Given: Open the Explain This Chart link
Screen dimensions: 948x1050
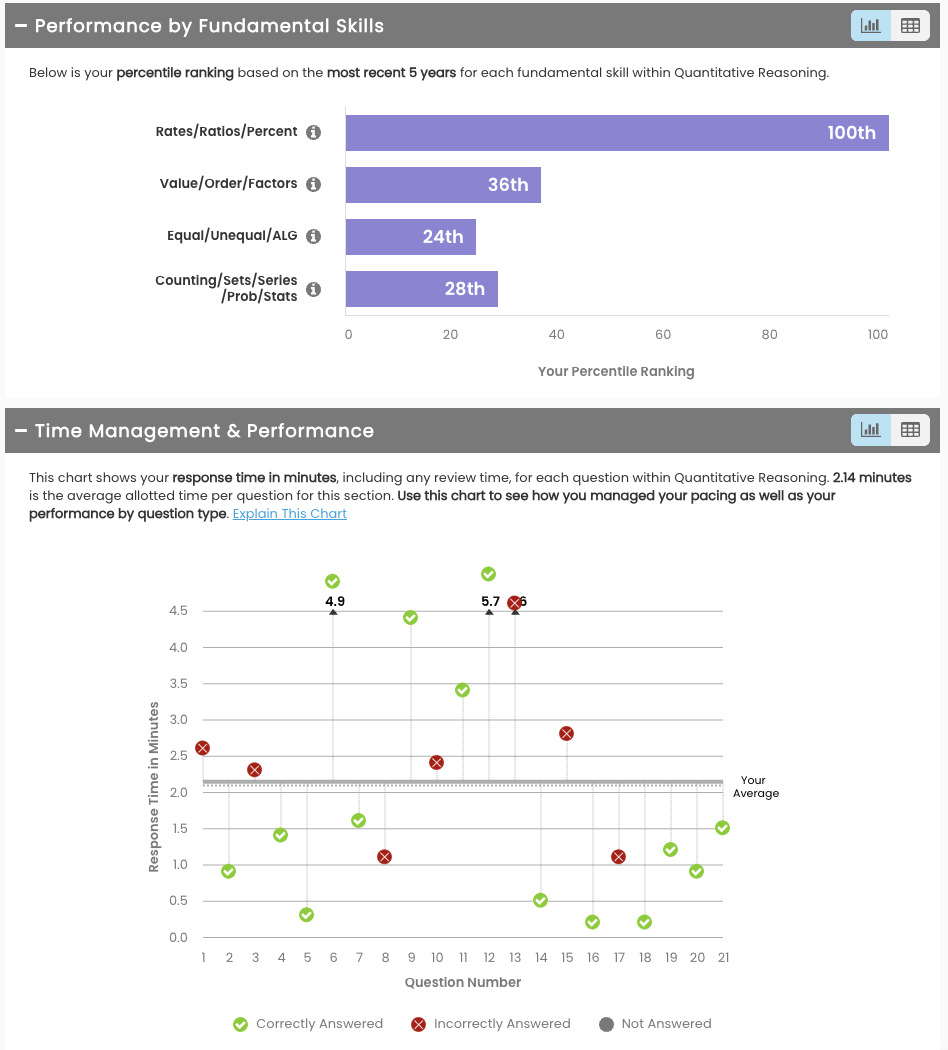Looking at the screenshot, I should [290, 514].
